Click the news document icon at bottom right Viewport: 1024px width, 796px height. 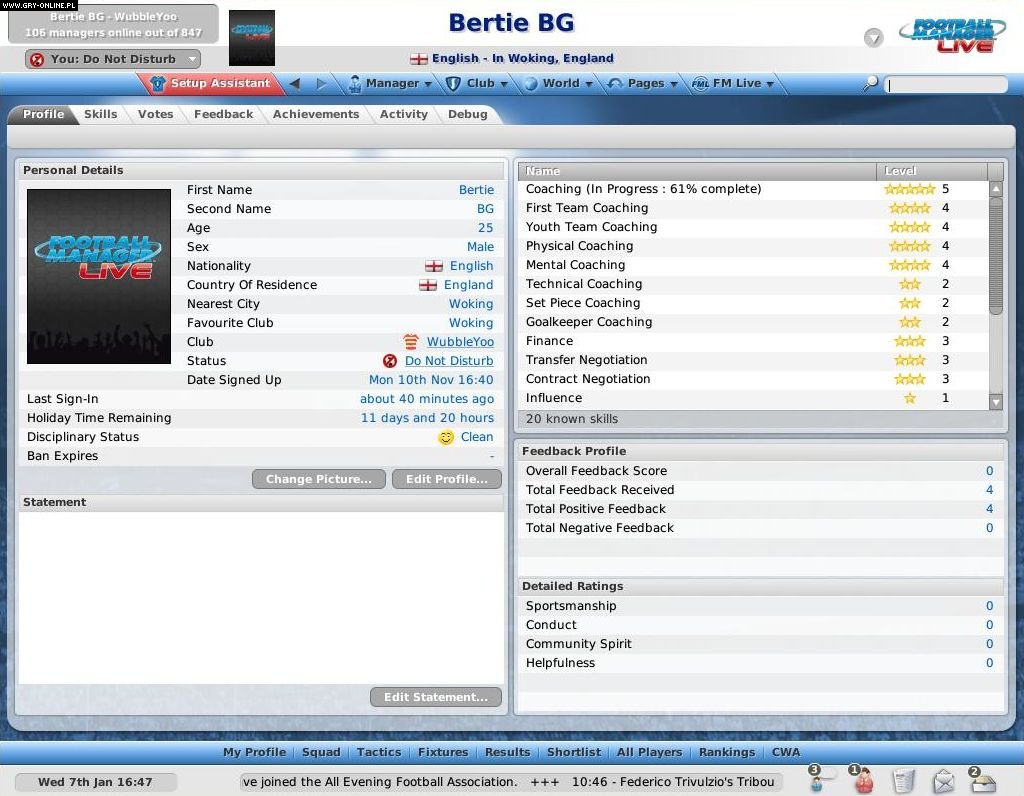point(904,781)
